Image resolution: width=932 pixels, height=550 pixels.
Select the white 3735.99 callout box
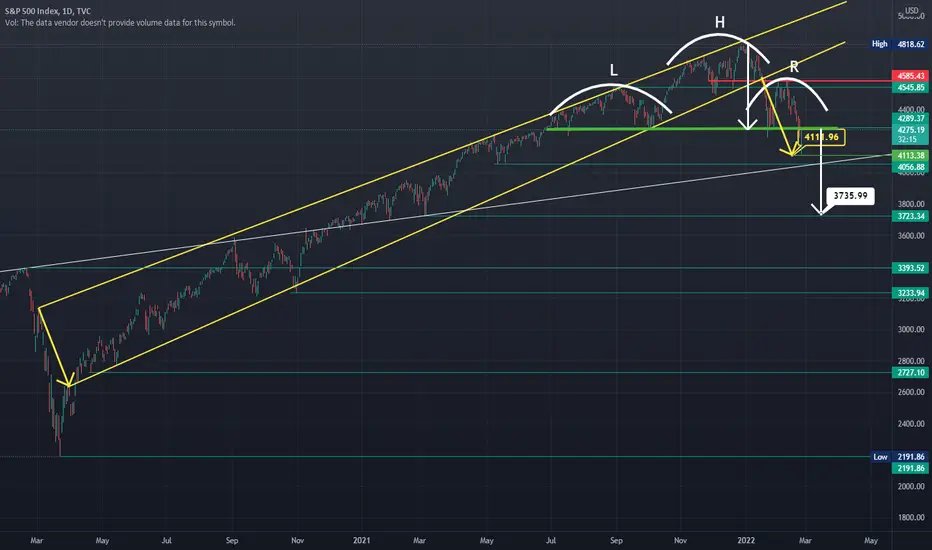coord(850,196)
